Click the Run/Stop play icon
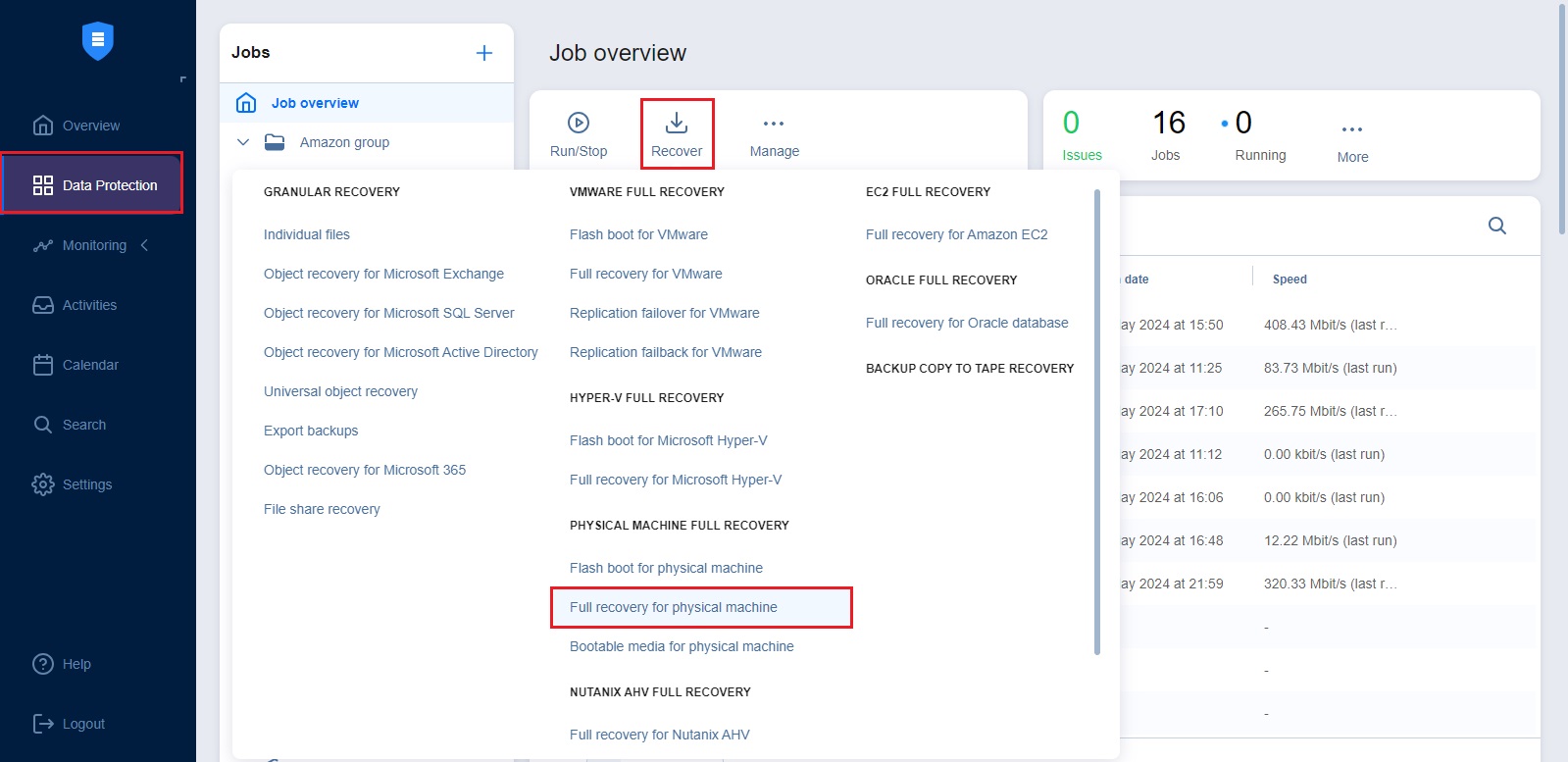This screenshot has width=1568, height=762. click(579, 123)
